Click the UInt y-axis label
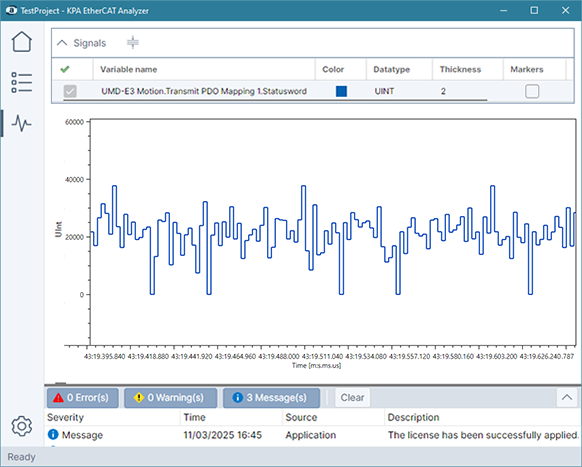582x467 pixels. click(x=58, y=229)
